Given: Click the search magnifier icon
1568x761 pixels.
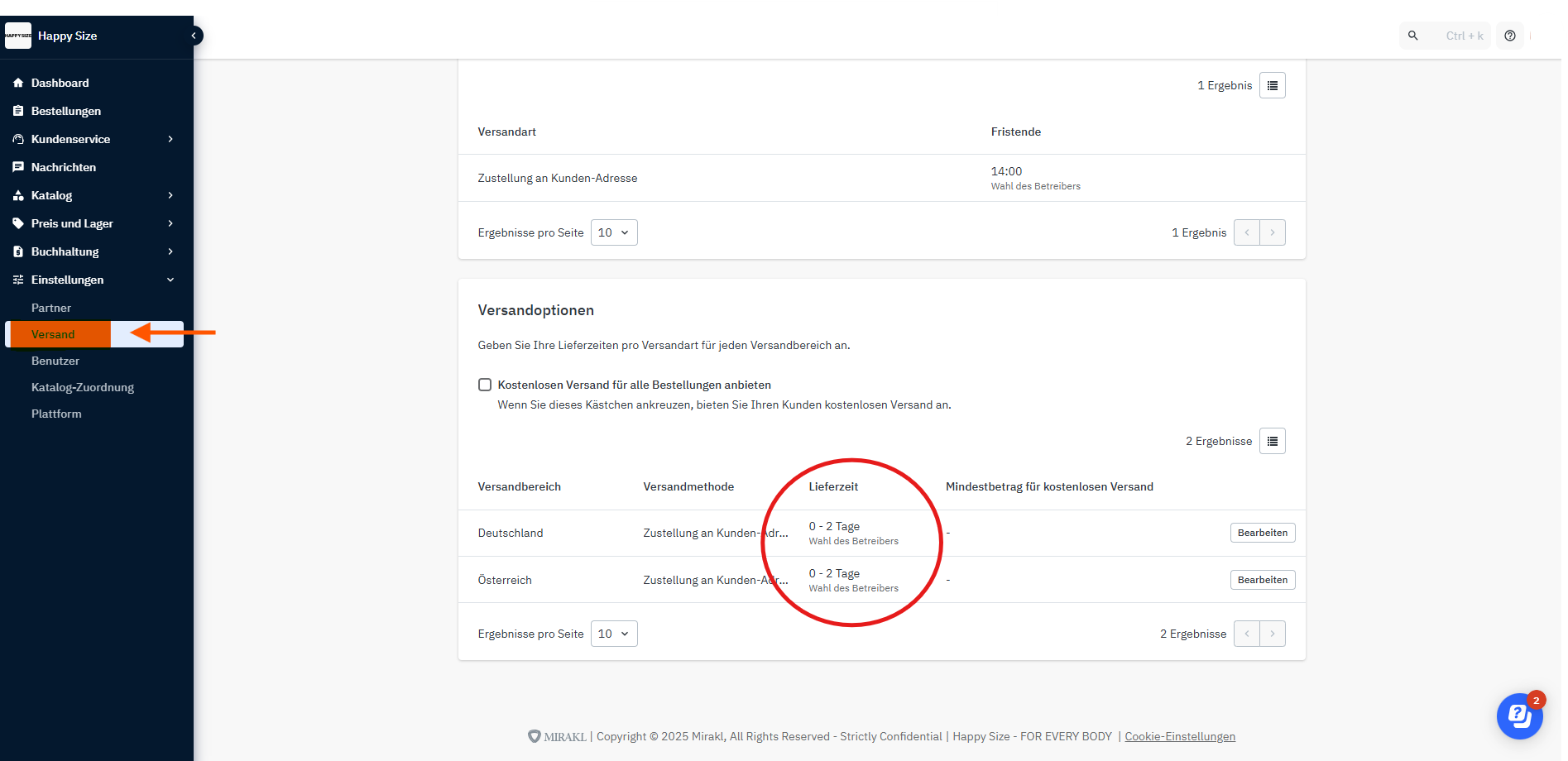Looking at the screenshot, I should tap(1413, 36).
